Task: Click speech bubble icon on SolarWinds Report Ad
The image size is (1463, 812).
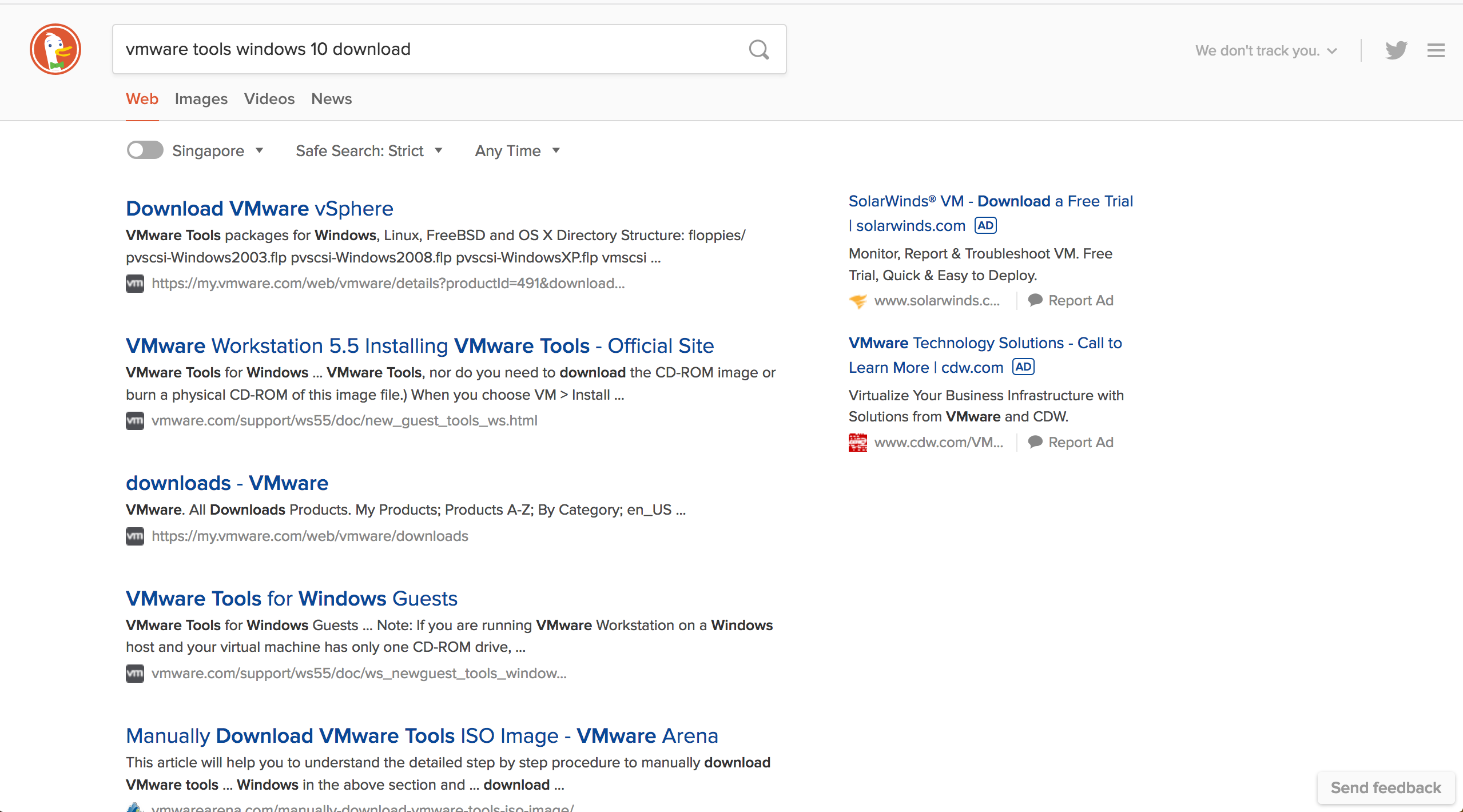Action: click(1035, 300)
